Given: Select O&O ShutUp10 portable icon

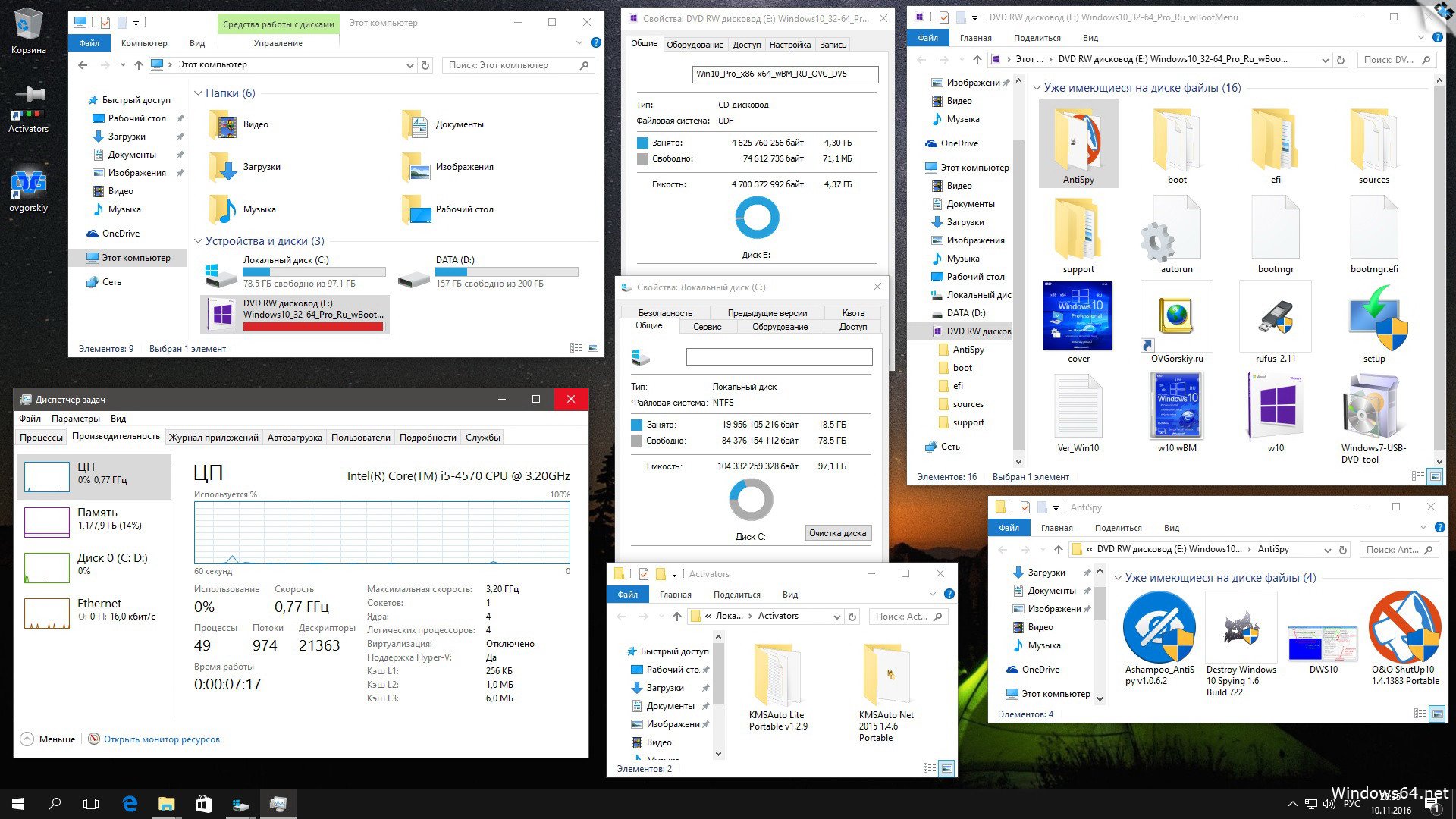Looking at the screenshot, I should point(1405,638).
